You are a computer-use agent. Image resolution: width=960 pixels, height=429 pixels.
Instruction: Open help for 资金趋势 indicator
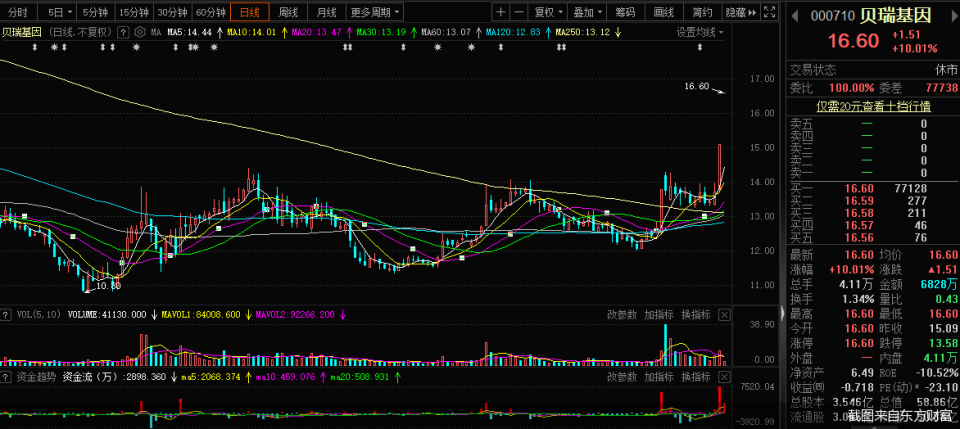click(6, 376)
